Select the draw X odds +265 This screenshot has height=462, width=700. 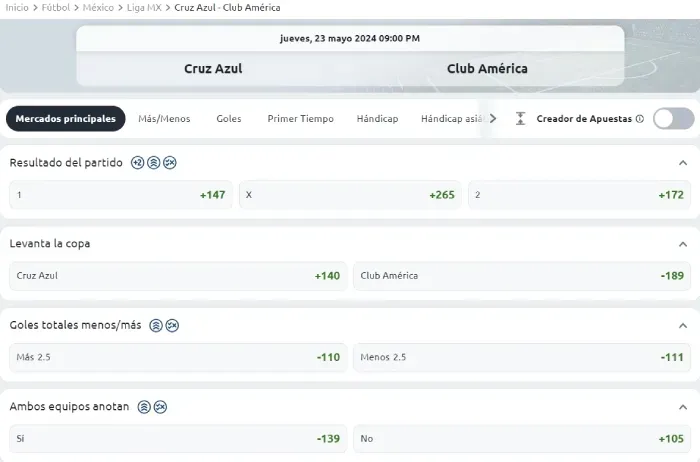350,195
